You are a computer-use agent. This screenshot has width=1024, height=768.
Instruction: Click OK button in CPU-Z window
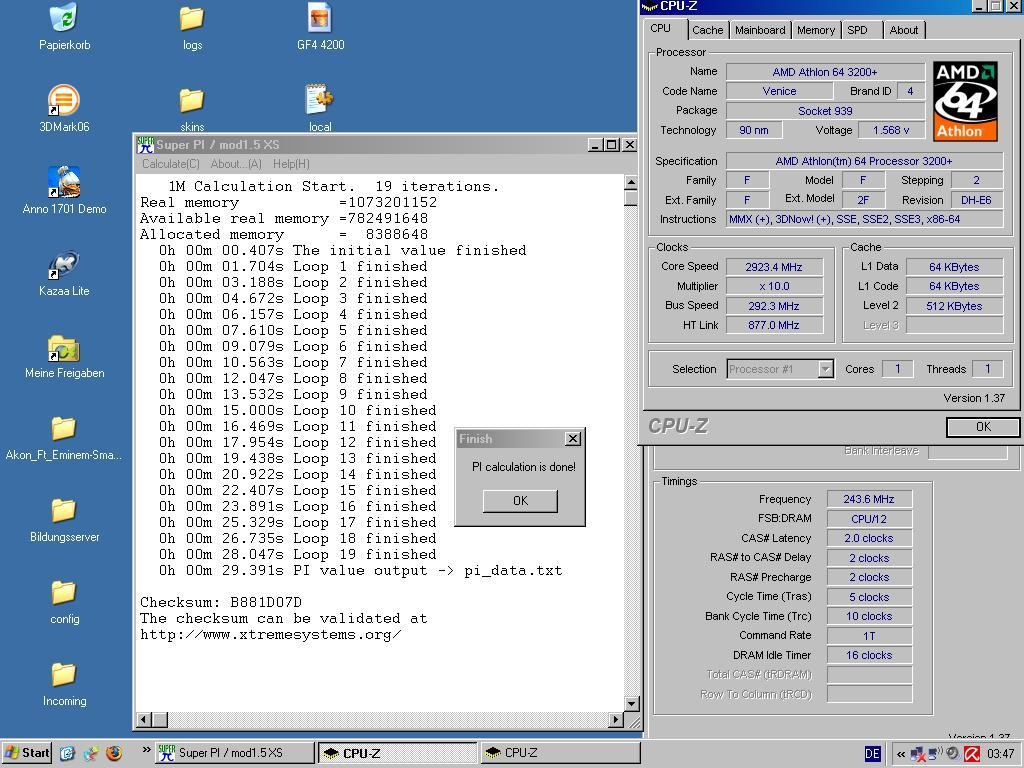click(983, 426)
